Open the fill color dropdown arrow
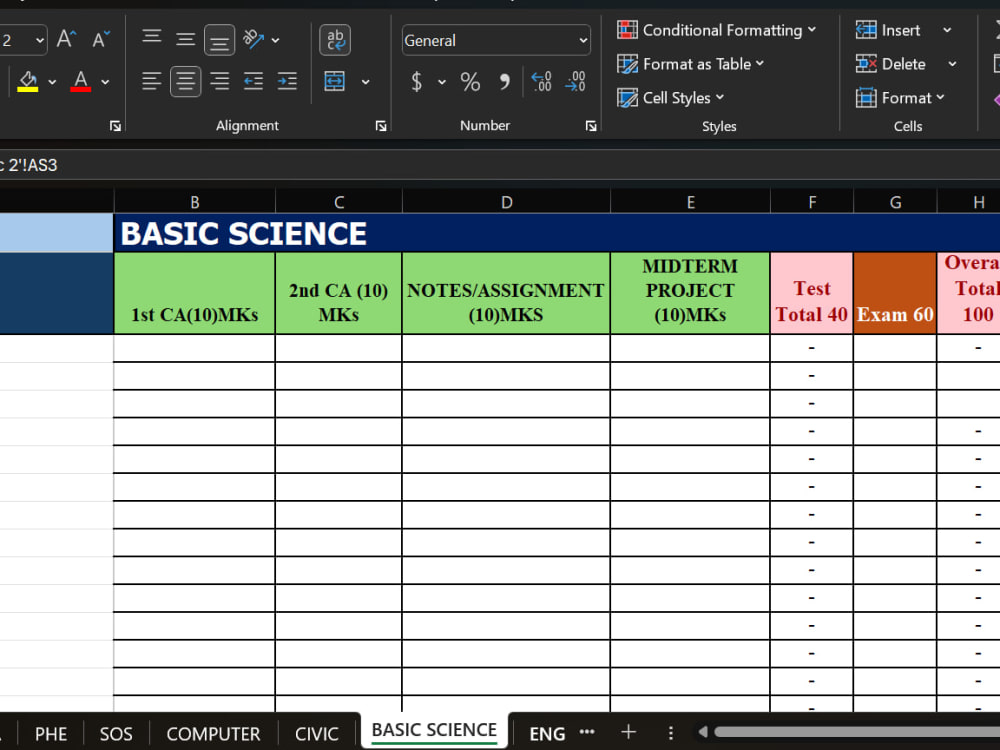1000x750 pixels. 52,82
